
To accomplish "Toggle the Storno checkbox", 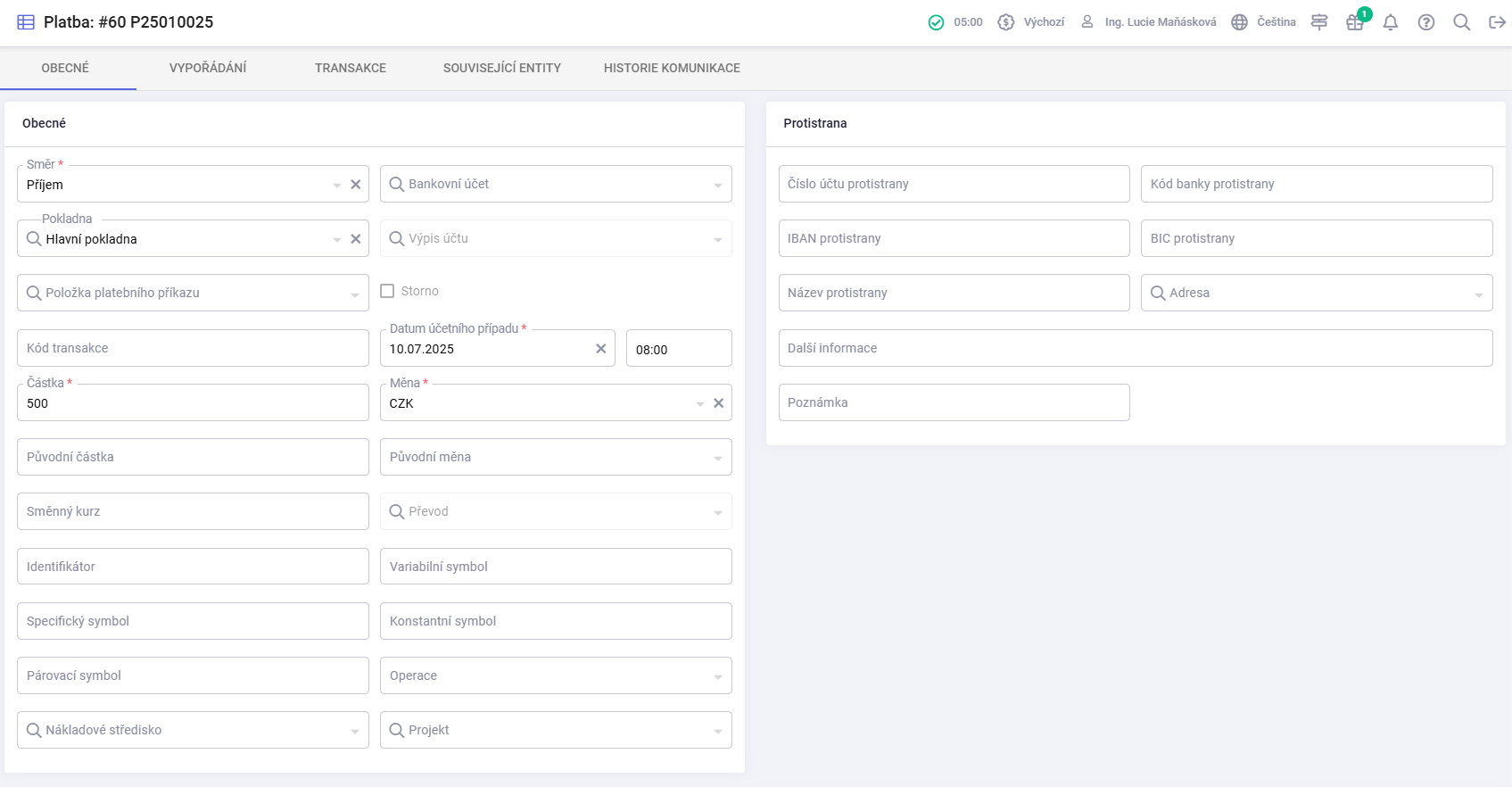I will (x=387, y=291).
